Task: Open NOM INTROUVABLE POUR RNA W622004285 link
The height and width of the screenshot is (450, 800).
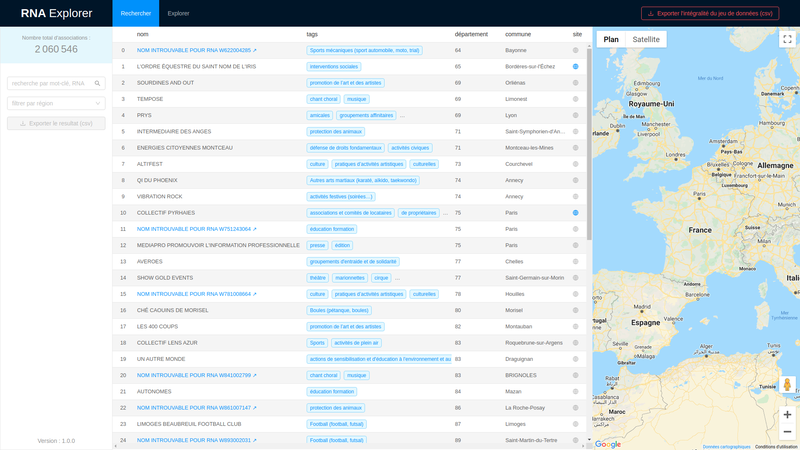Action: tap(196, 50)
